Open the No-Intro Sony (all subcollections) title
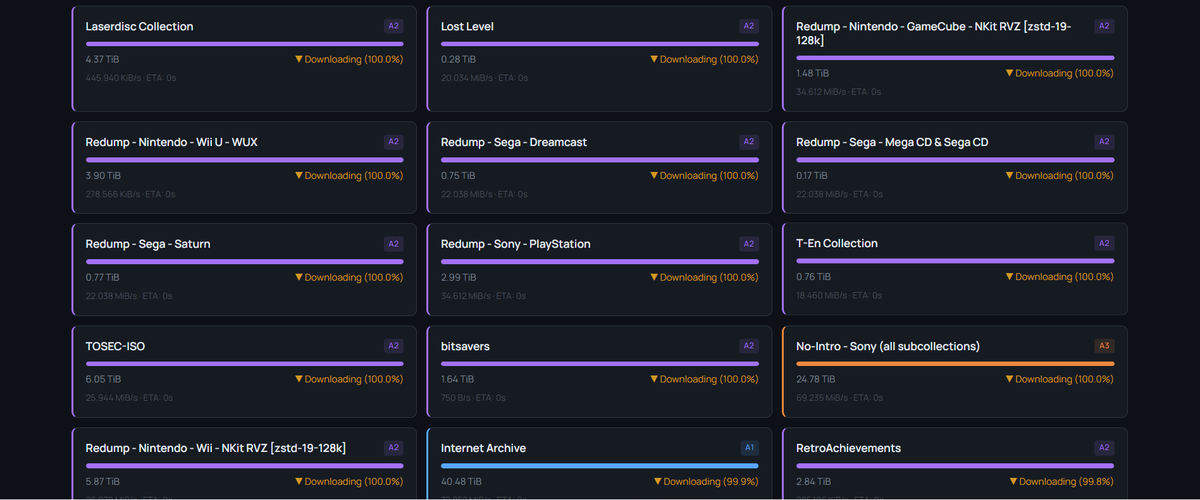Screen dimensions: 1200x500 [888, 346]
